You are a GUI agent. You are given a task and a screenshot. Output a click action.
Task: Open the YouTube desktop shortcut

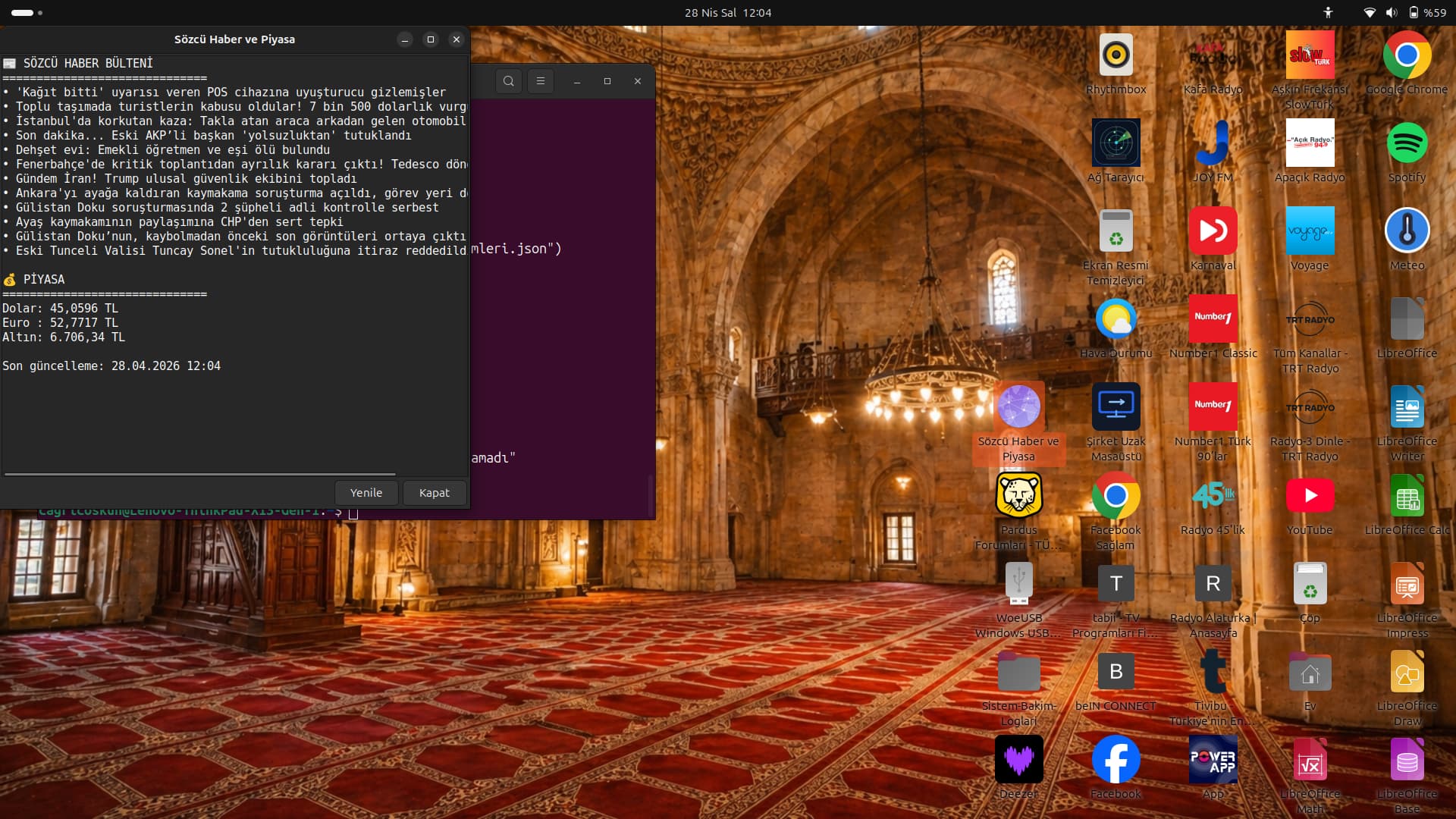[1310, 496]
